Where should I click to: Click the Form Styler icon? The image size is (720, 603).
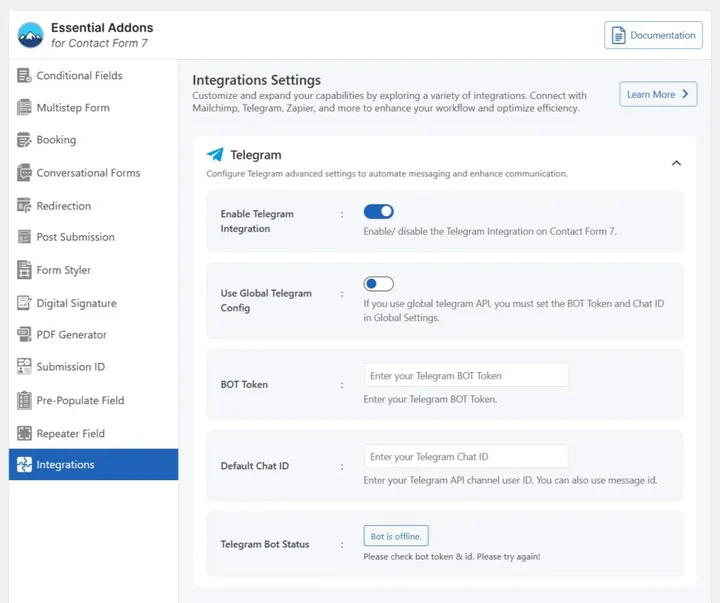click(x=24, y=270)
